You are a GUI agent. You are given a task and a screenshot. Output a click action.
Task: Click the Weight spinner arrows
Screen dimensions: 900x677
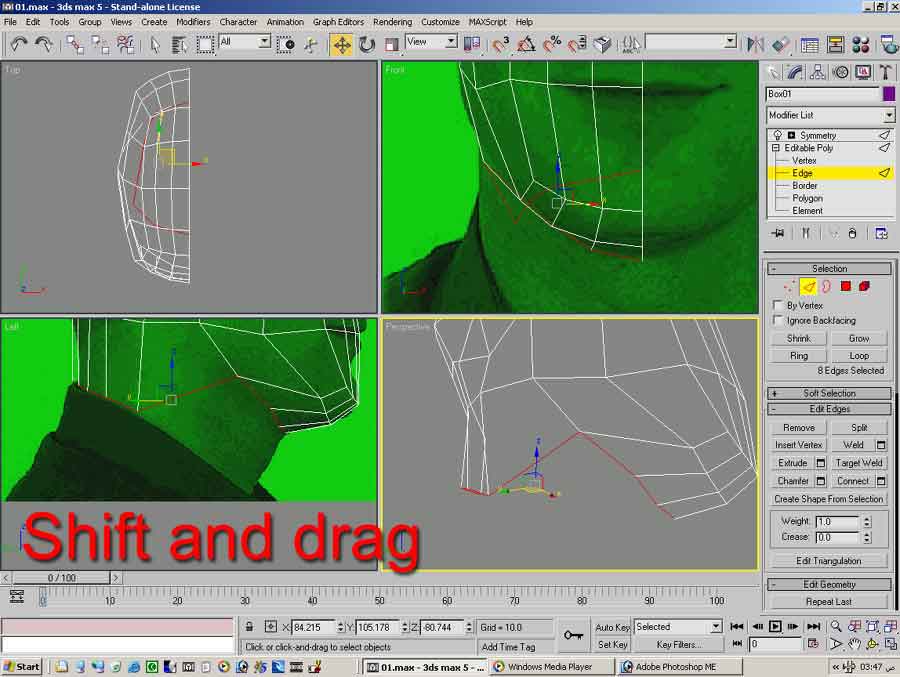(867, 522)
